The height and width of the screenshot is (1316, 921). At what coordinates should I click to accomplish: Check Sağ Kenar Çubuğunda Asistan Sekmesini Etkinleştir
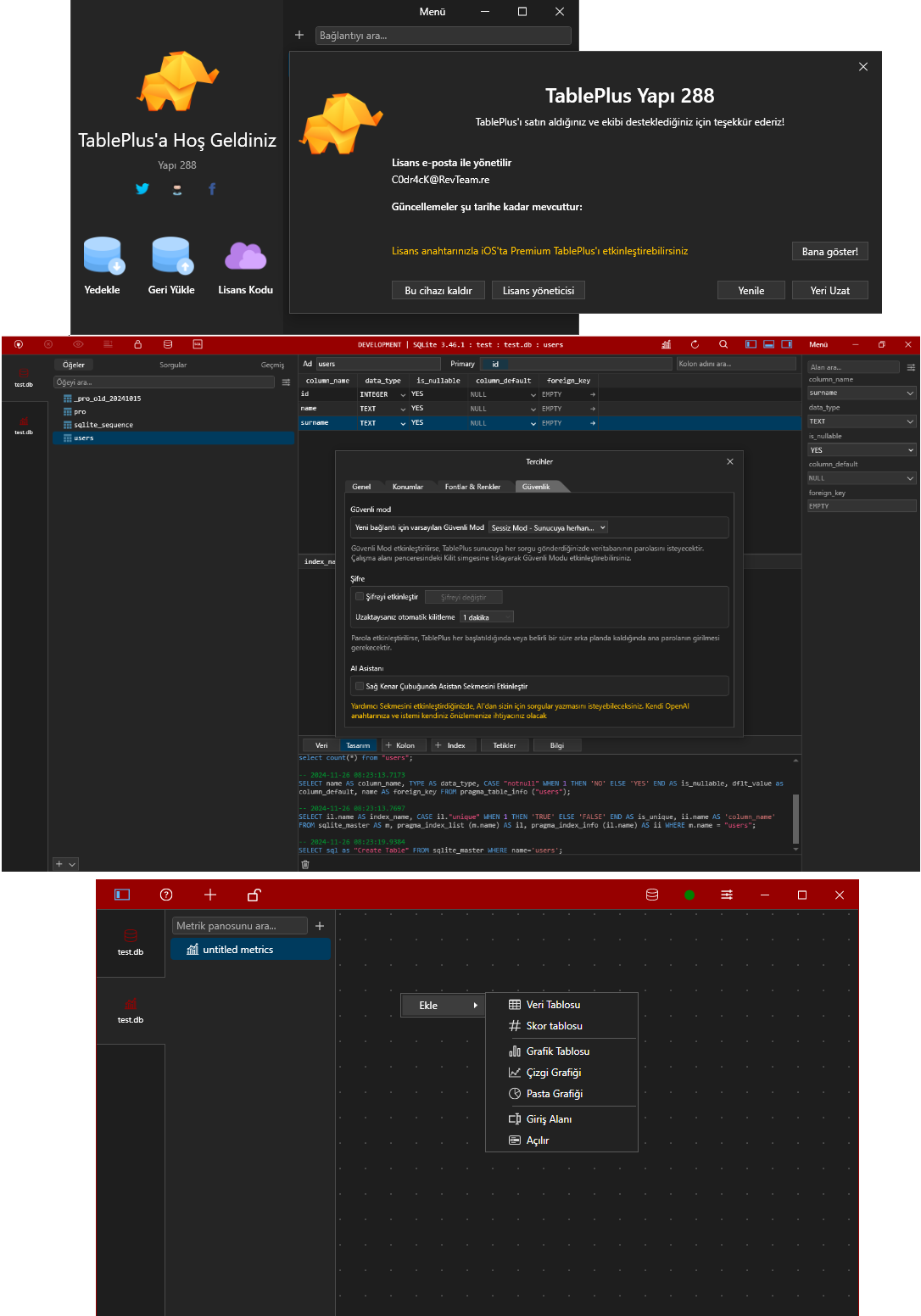(360, 686)
